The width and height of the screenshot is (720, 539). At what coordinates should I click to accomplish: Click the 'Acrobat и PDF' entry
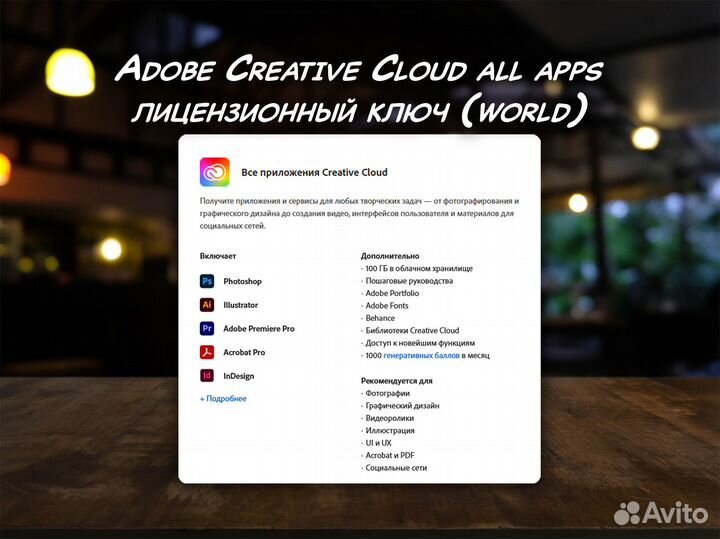point(388,455)
